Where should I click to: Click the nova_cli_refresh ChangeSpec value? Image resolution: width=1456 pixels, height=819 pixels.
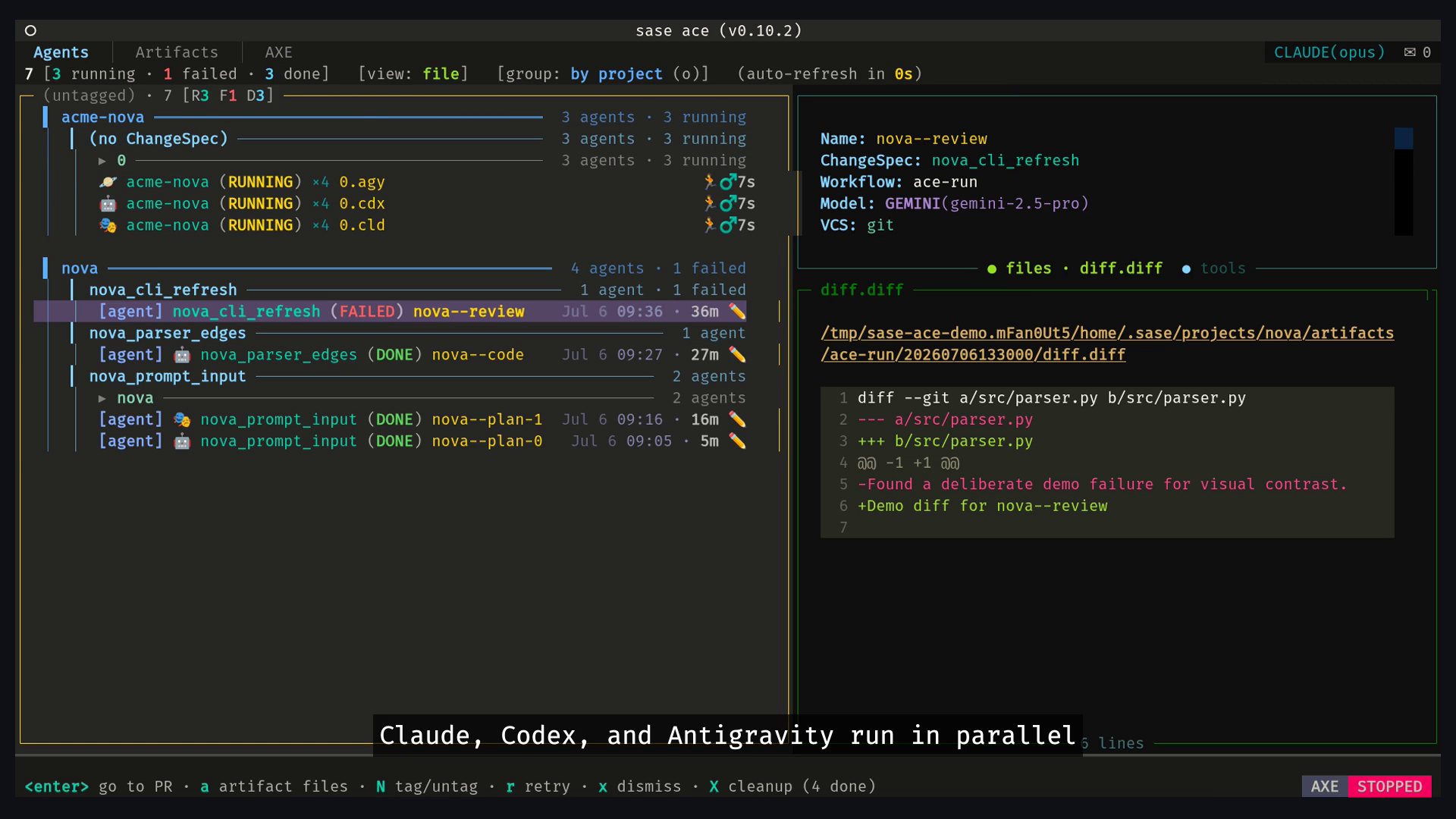(1005, 161)
